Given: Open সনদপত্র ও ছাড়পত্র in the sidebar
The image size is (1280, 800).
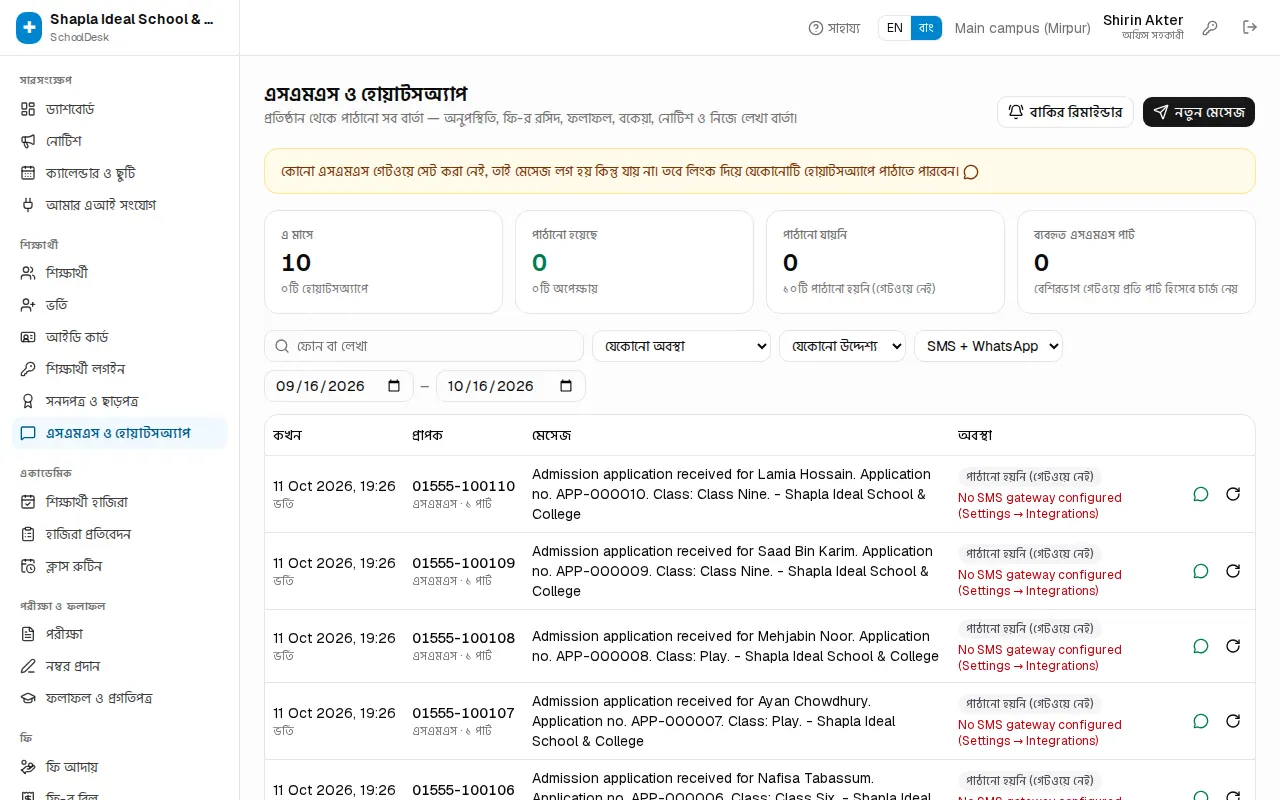Looking at the screenshot, I should point(120,401).
